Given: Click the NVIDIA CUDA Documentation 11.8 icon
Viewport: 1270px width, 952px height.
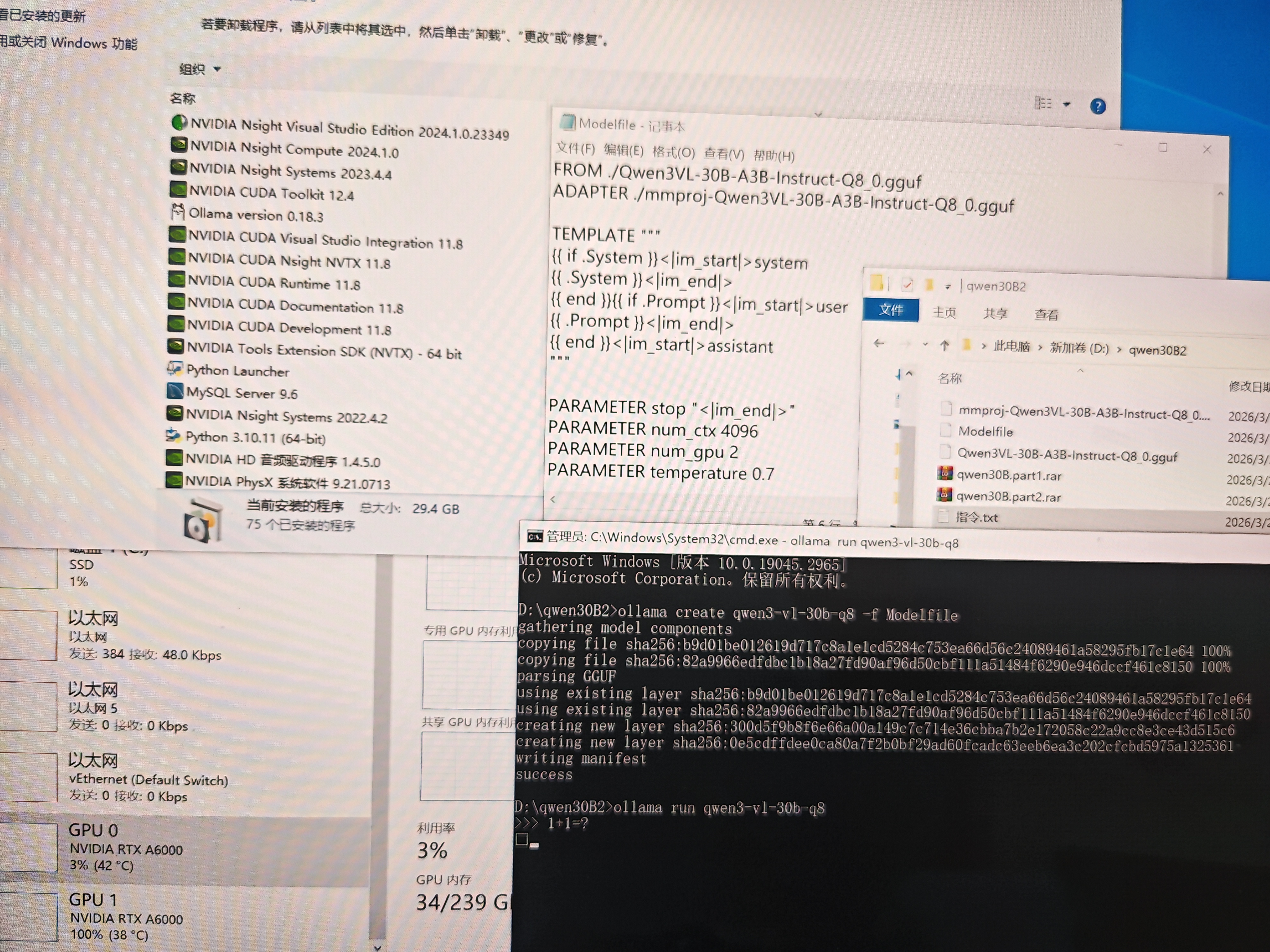Looking at the screenshot, I should point(176,302).
